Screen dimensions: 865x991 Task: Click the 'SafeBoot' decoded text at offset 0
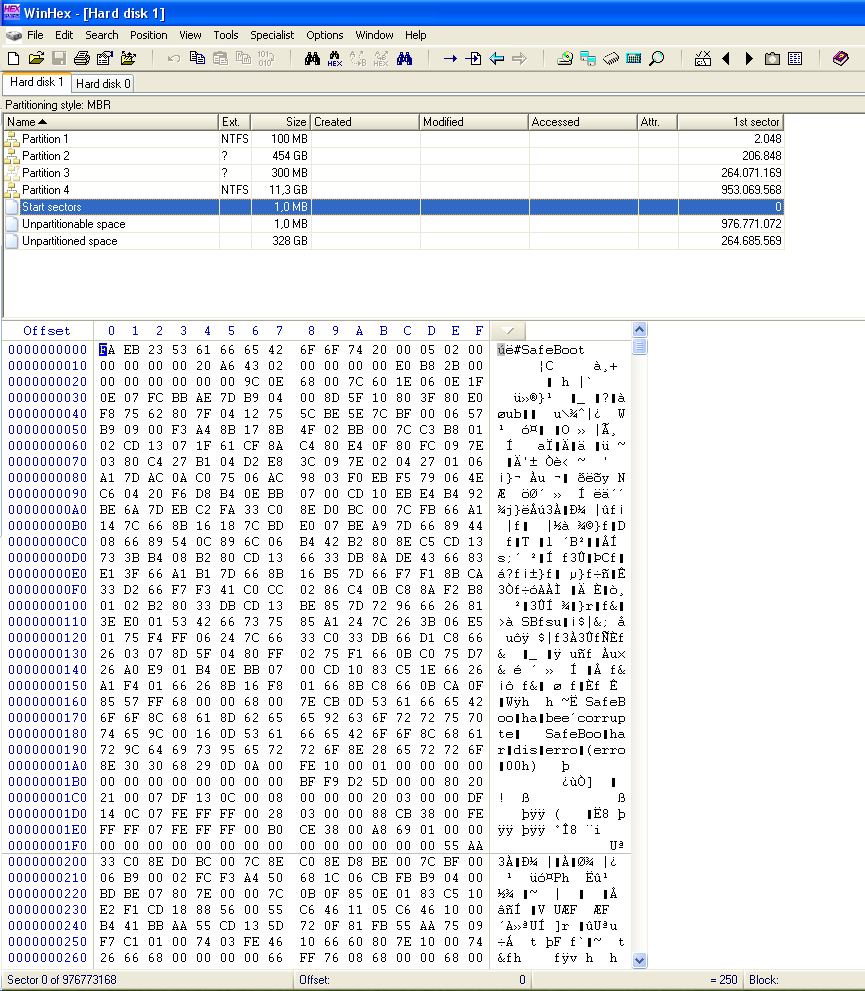coord(553,350)
